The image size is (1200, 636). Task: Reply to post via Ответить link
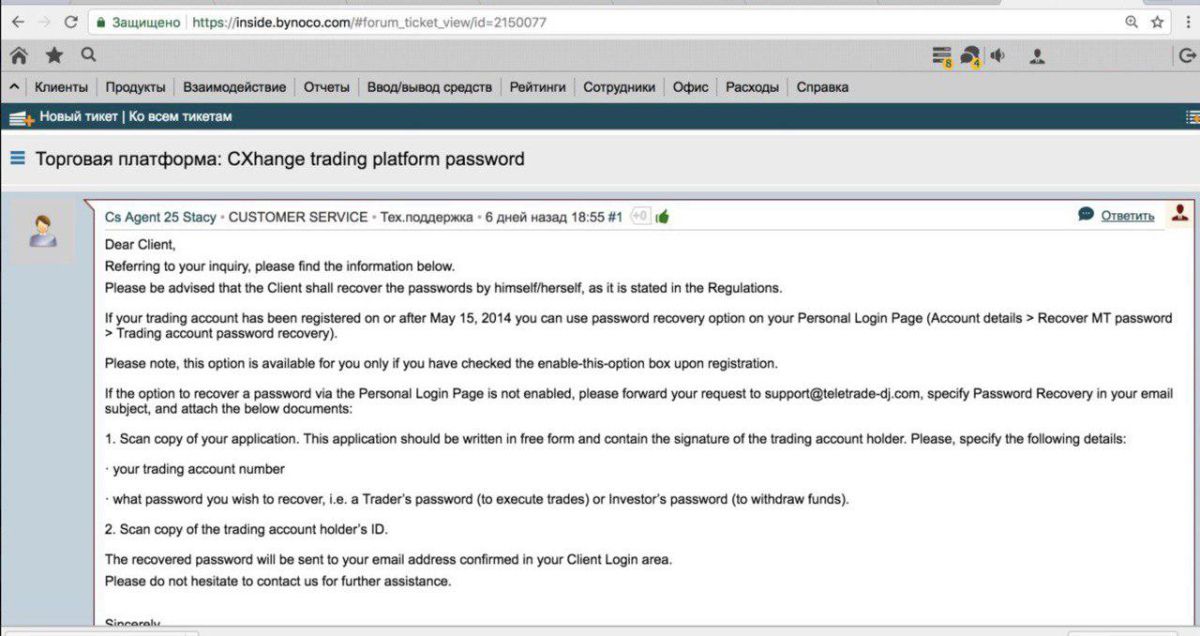tap(1127, 215)
